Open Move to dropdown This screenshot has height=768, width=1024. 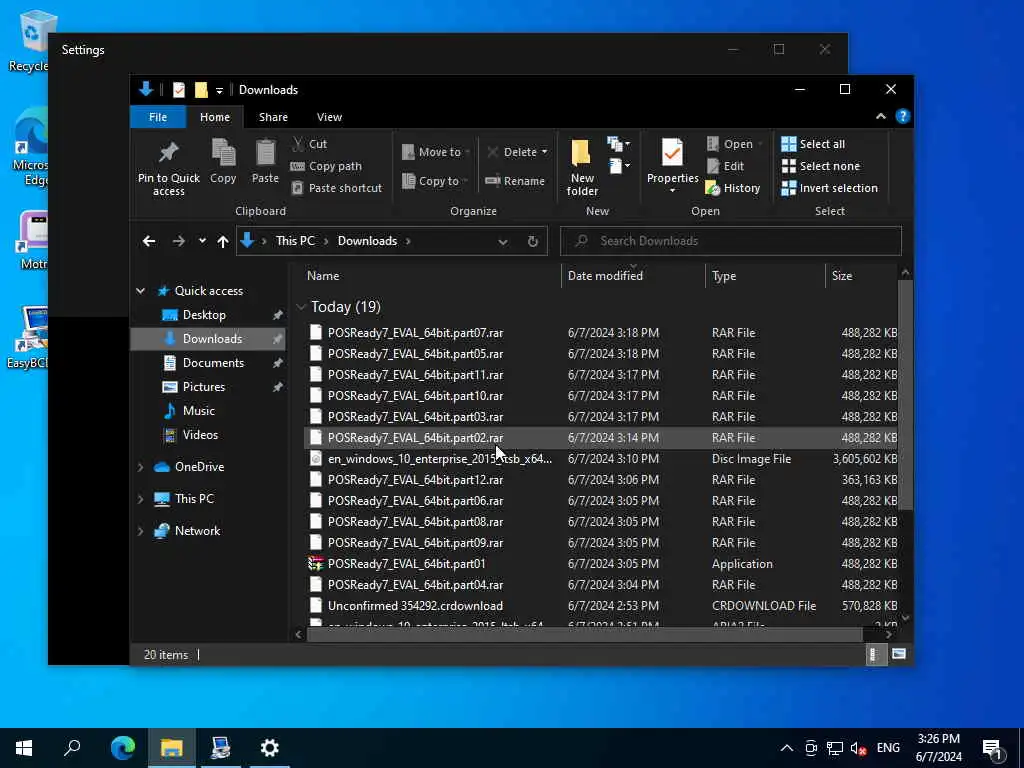pyautogui.click(x=436, y=152)
